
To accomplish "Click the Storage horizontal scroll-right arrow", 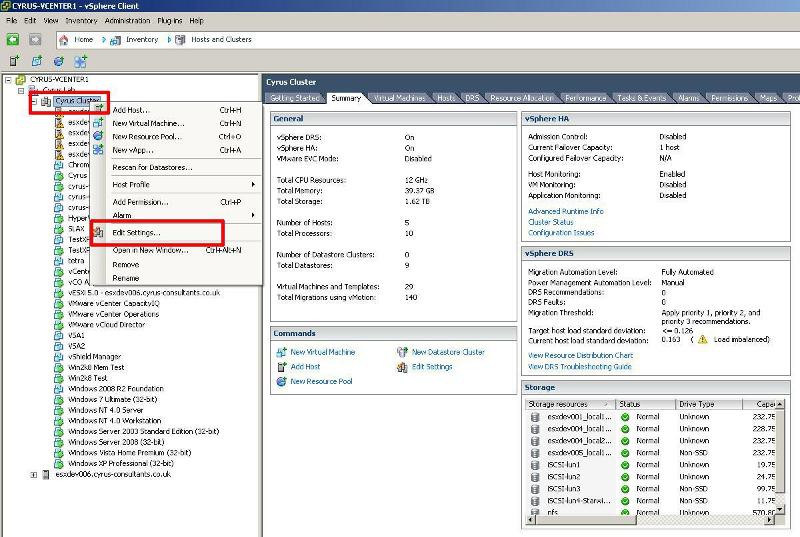I will [x=770, y=520].
